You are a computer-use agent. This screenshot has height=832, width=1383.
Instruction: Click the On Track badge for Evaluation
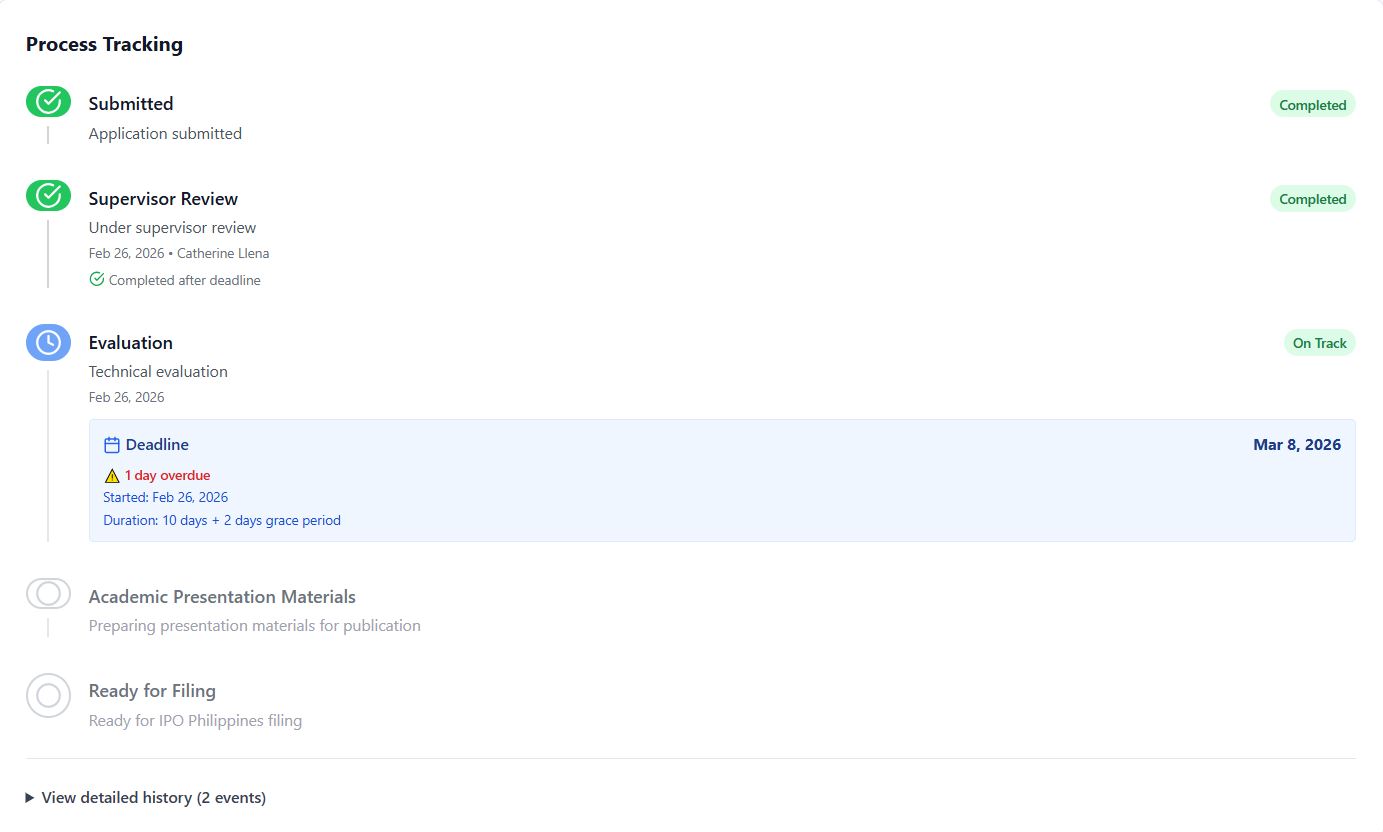[x=1319, y=343]
